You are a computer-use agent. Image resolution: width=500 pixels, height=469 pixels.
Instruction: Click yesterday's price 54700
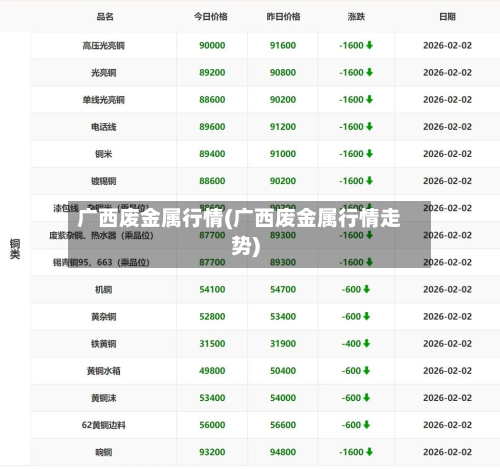pos(283,289)
